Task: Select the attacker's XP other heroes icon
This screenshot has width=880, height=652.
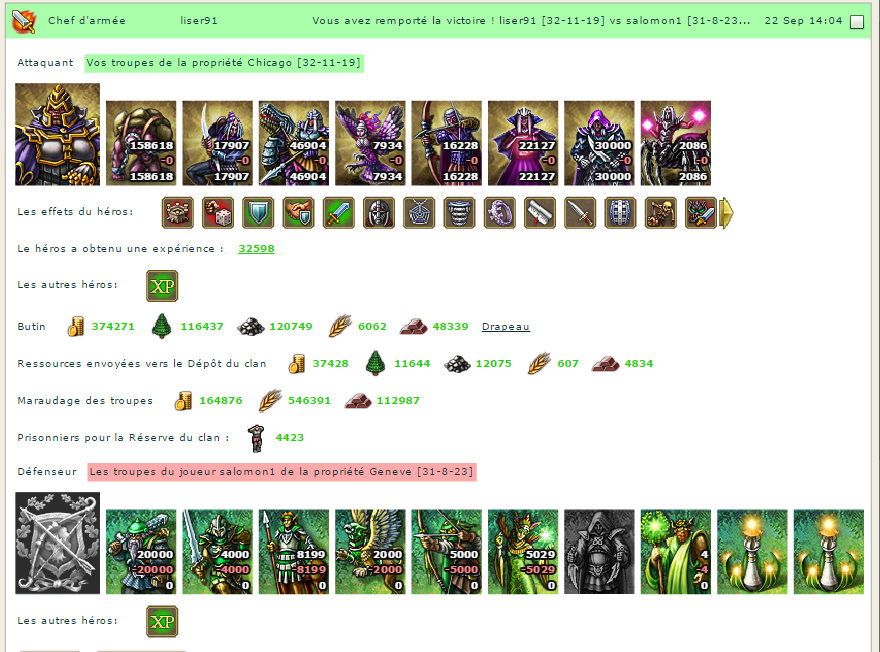Action: pos(162,286)
